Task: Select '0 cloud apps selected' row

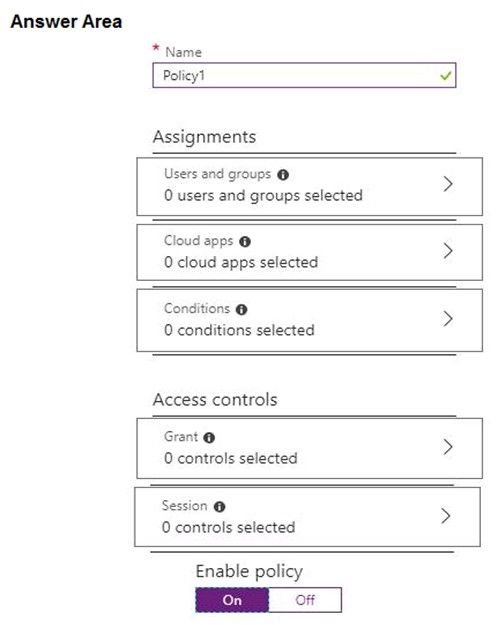Action: point(309,252)
